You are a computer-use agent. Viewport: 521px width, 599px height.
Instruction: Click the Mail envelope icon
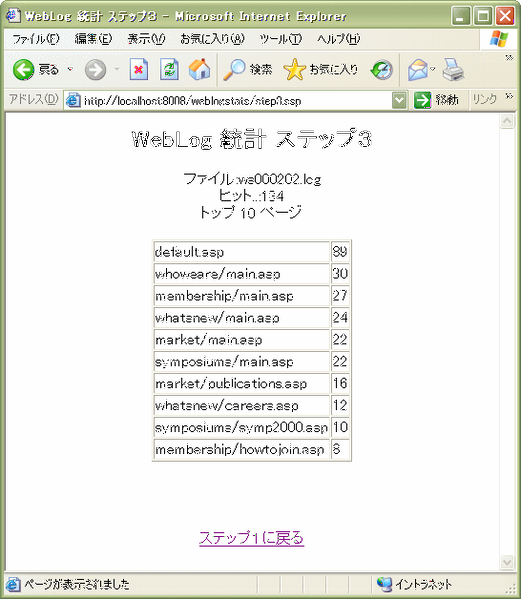coord(417,70)
